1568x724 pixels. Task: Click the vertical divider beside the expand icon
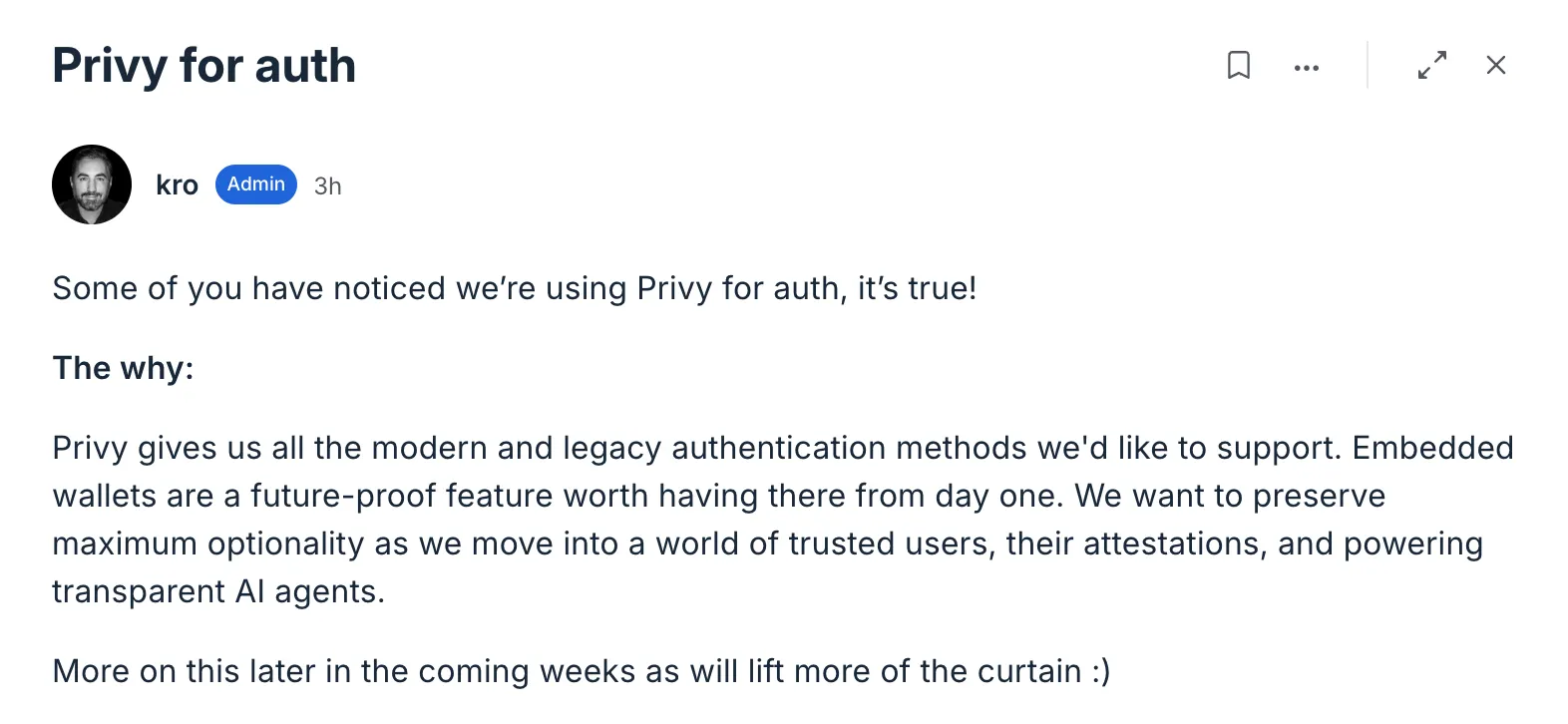1368,65
